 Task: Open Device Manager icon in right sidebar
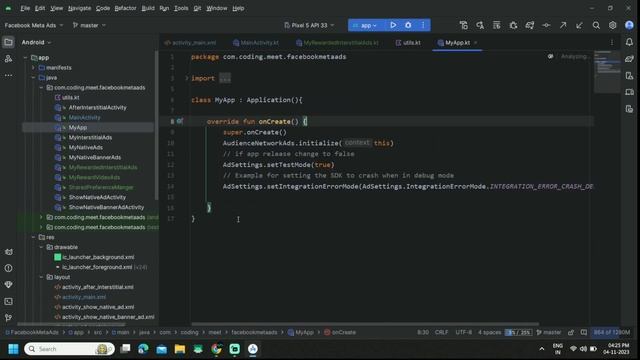[629, 76]
